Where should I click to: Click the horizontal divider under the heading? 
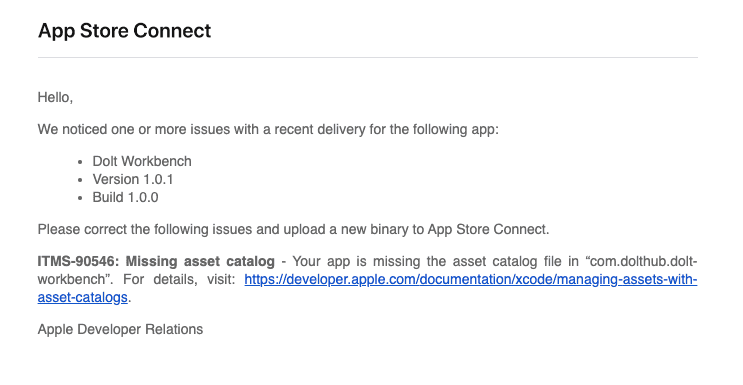tap(368, 57)
